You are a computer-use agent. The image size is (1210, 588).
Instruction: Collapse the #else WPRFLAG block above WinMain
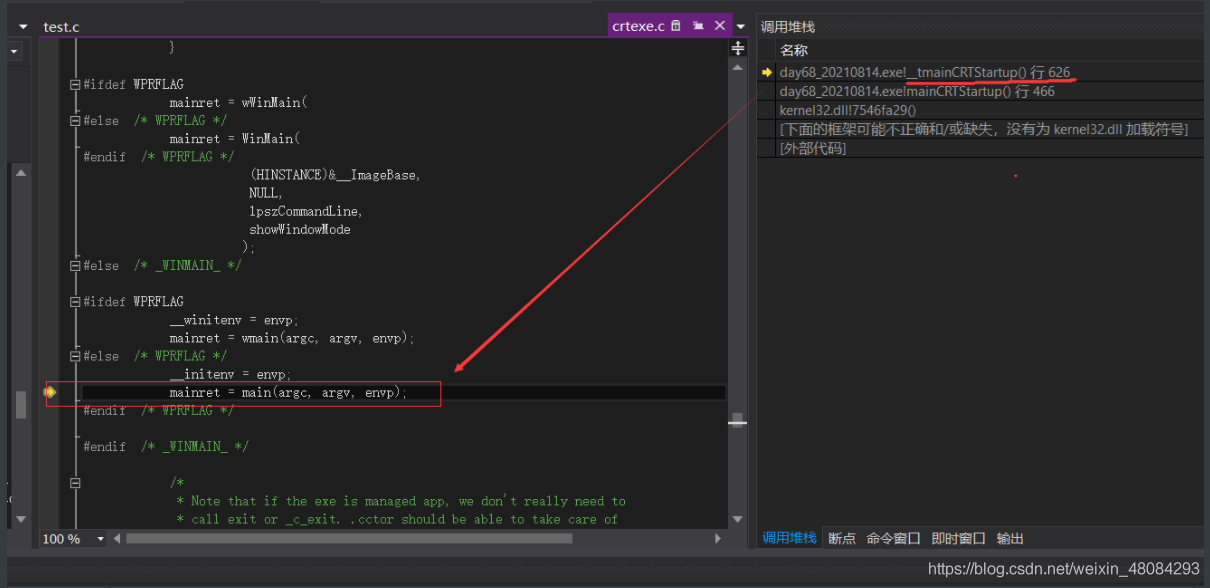(x=75, y=121)
